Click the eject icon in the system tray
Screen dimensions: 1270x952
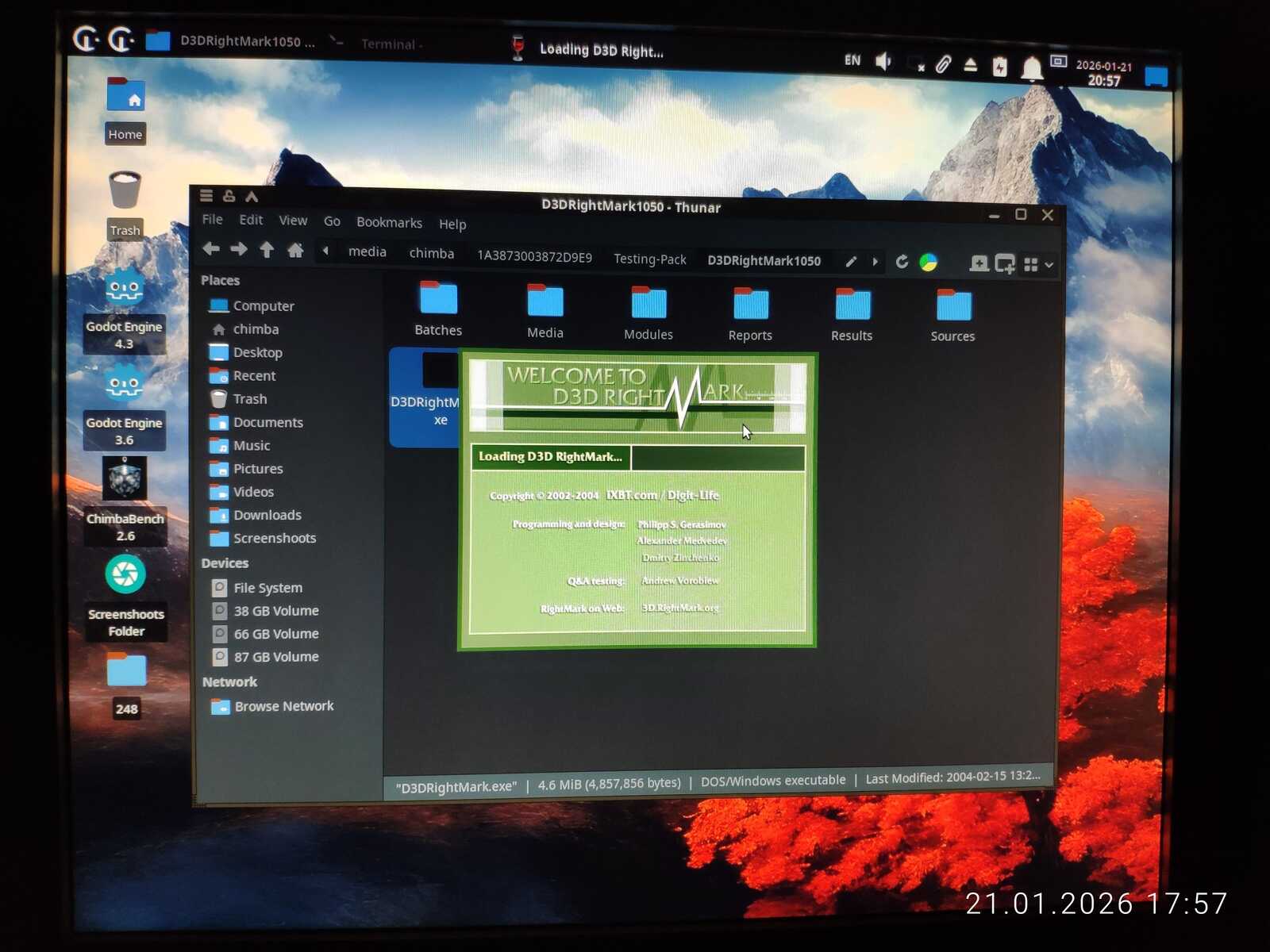[x=971, y=65]
